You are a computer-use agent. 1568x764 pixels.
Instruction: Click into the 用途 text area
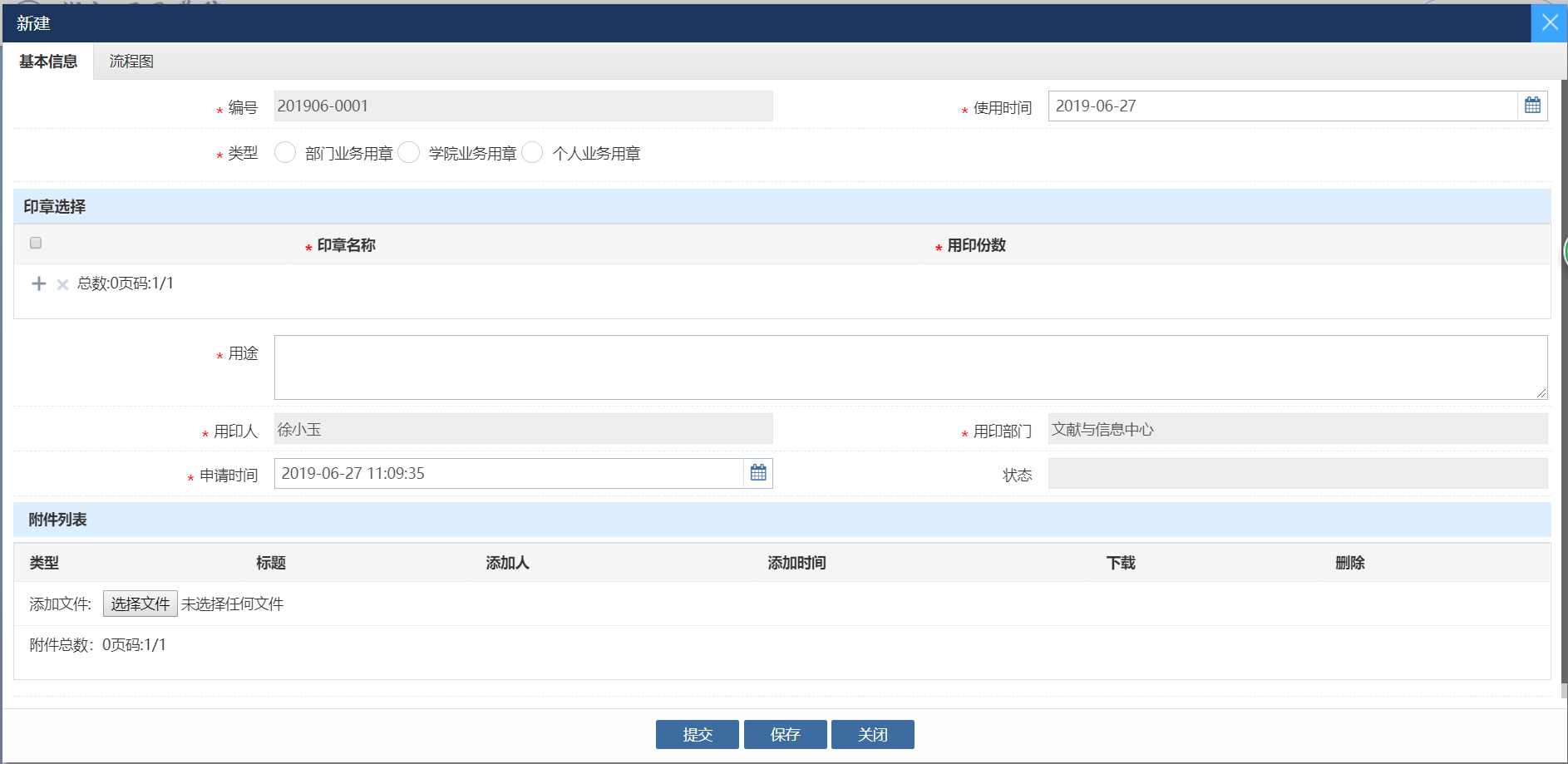(x=910, y=367)
